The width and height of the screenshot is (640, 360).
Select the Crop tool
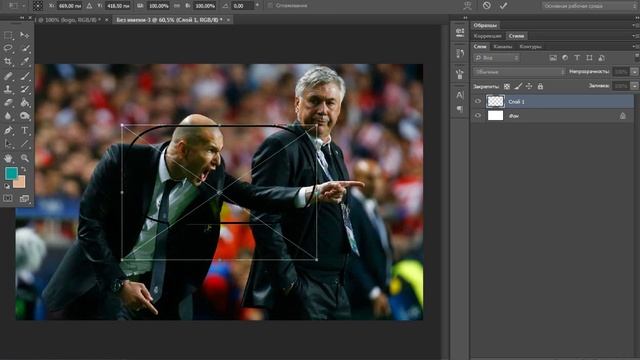click(x=8, y=61)
